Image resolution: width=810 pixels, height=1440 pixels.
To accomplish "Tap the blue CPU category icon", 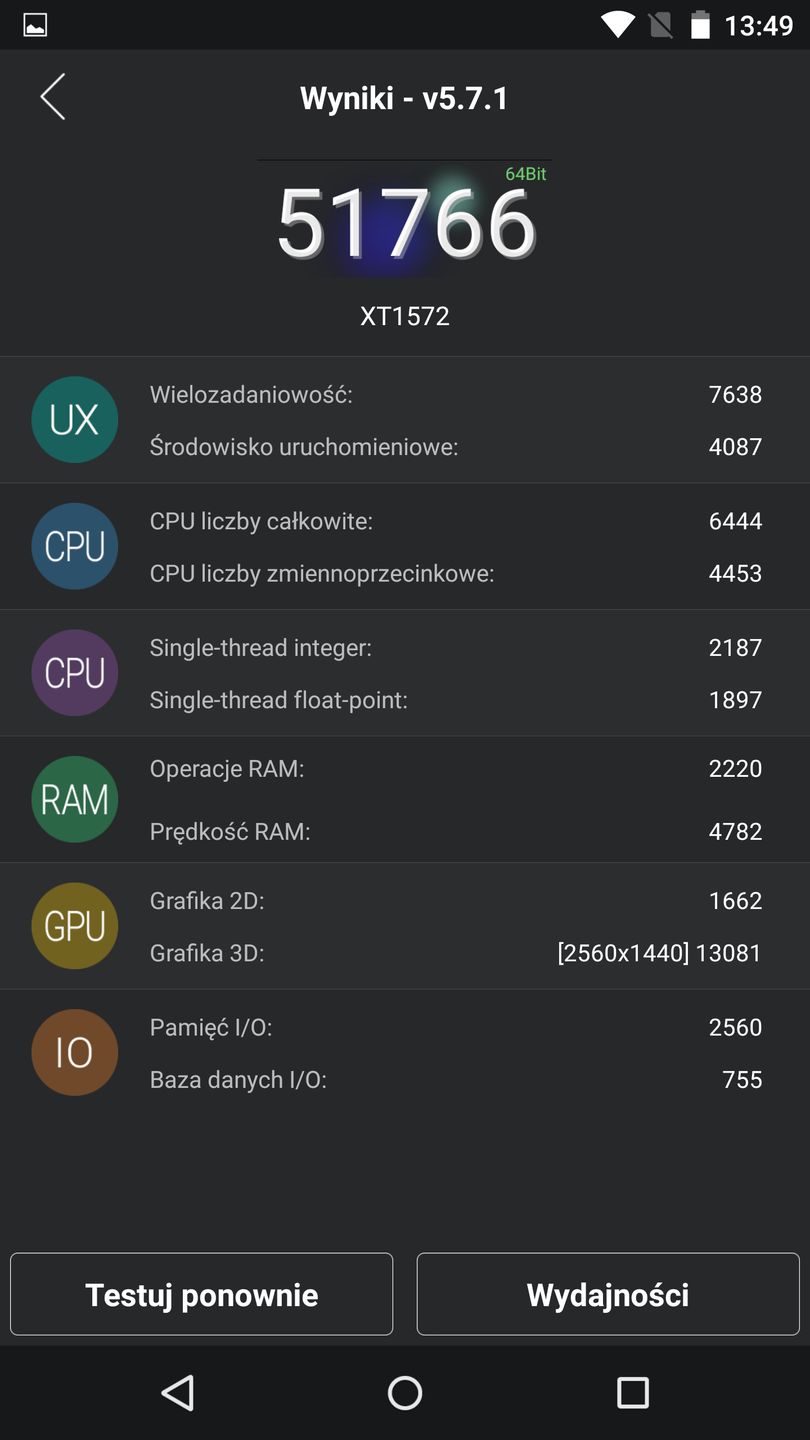I will click(x=75, y=546).
